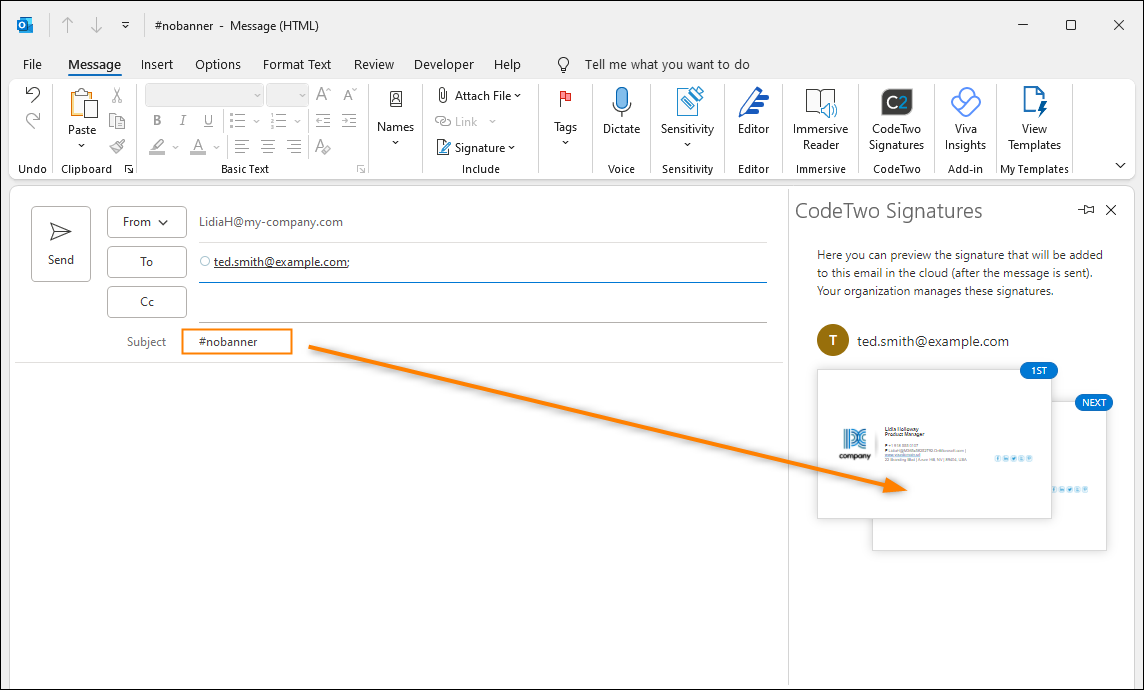Launch the Editor pen tool
Viewport: 1144px width, 690px height.
click(x=754, y=111)
